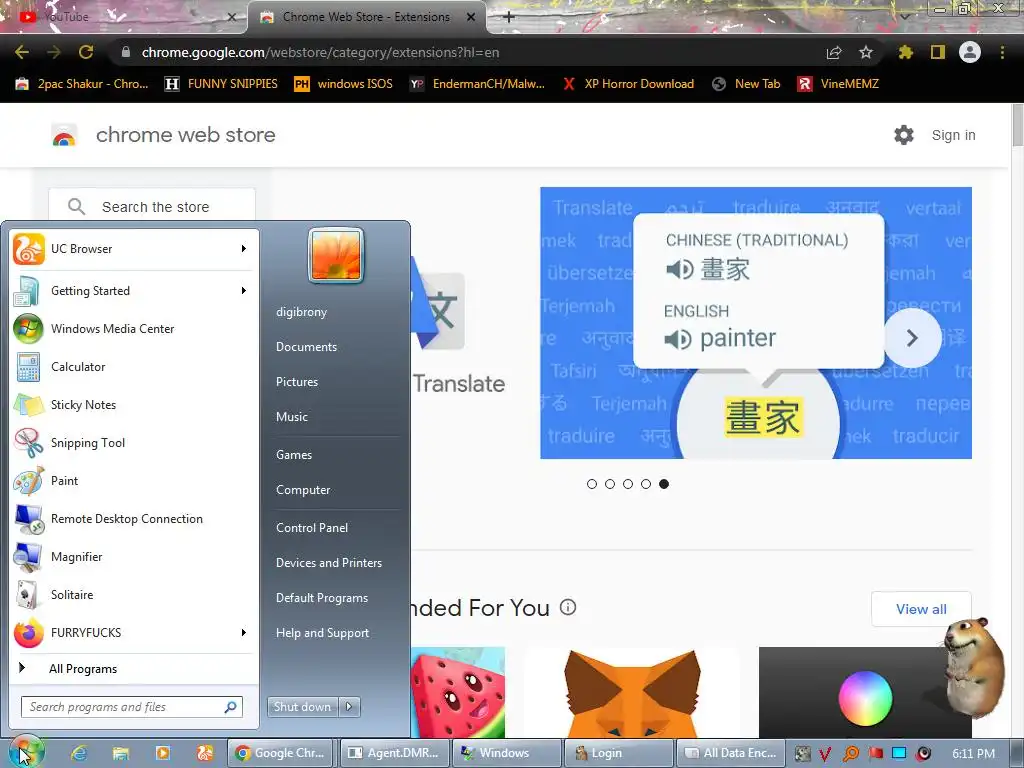The width and height of the screenshot is (1024, 768).
Task: Select Chrome Web Store - Extensions tab
Action: click(x=367, y=17)
